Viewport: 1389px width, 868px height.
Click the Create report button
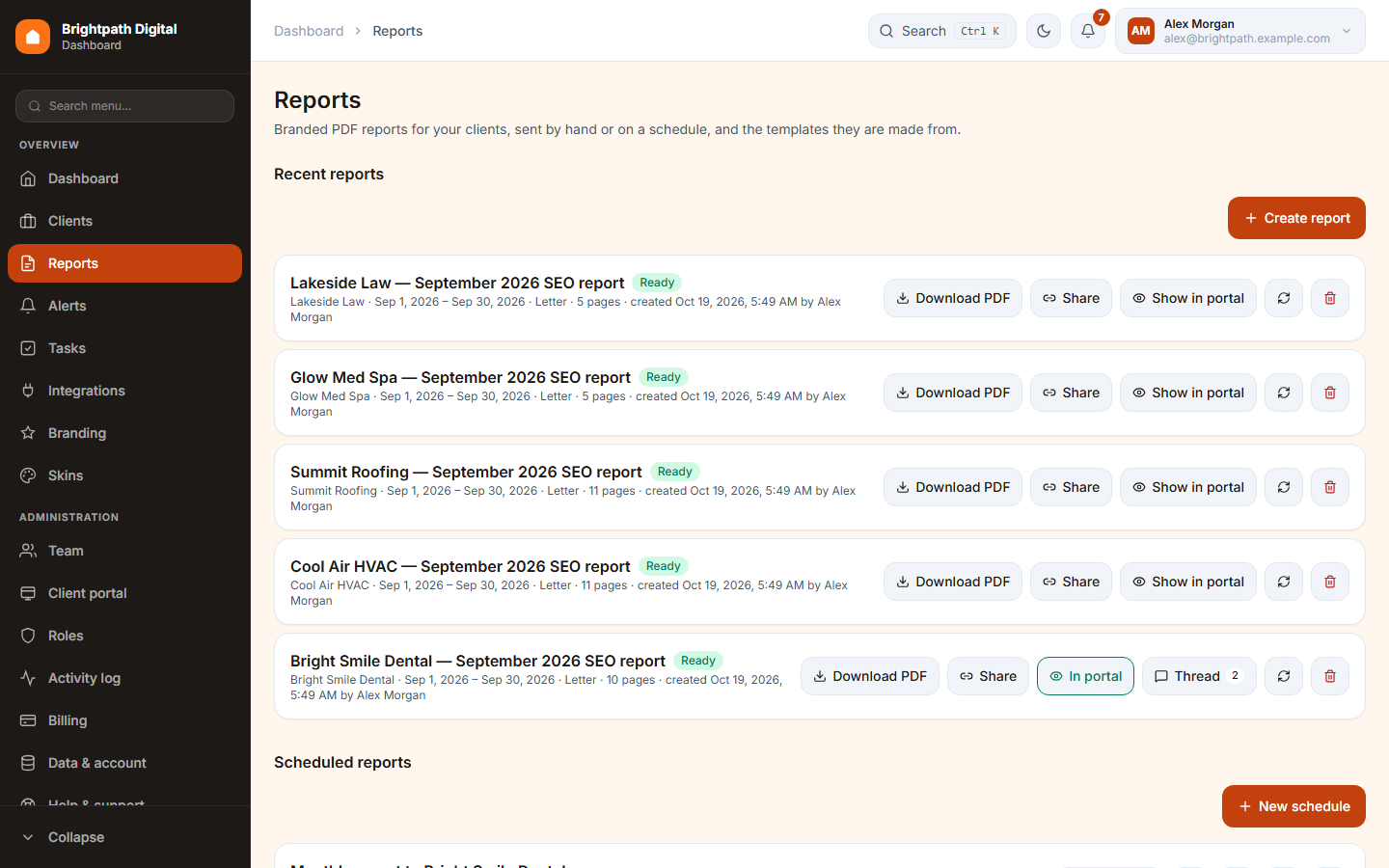tap(1296, 218)
